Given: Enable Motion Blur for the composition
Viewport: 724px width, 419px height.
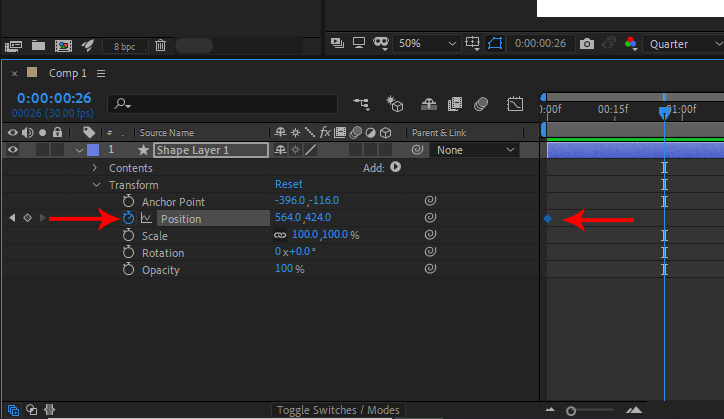Looking at the screenshot, I should 481,104.
